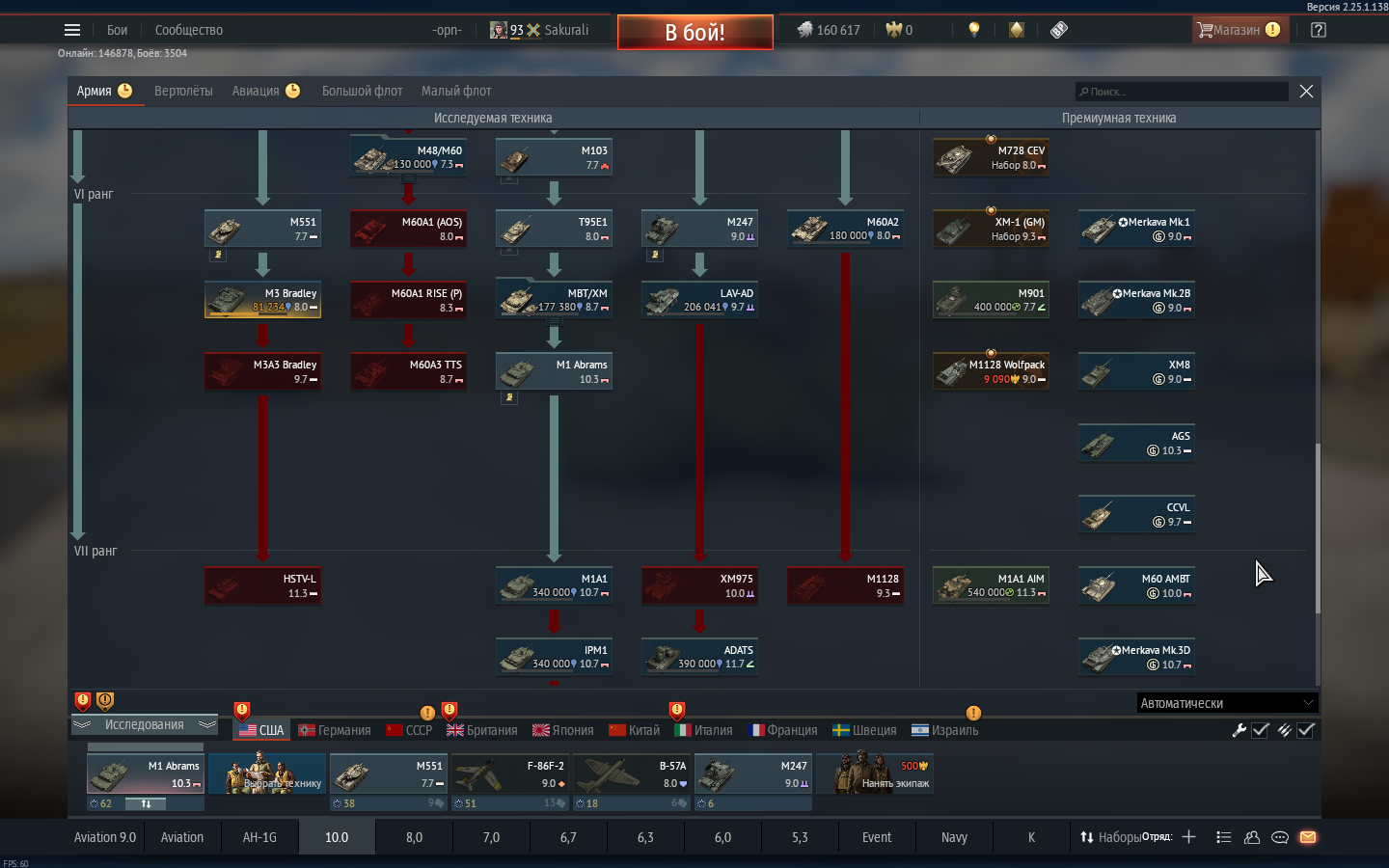Viewport: 1389px width, 868px height.
Task: Collapse Исследования panel right chevron
Action: click(207, 724)
